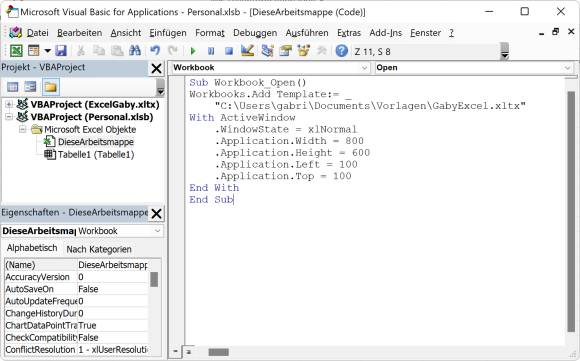Collapse VBAProject (Personal.xlsb) node
Viewport: 580px width, 361px height.
9,117
